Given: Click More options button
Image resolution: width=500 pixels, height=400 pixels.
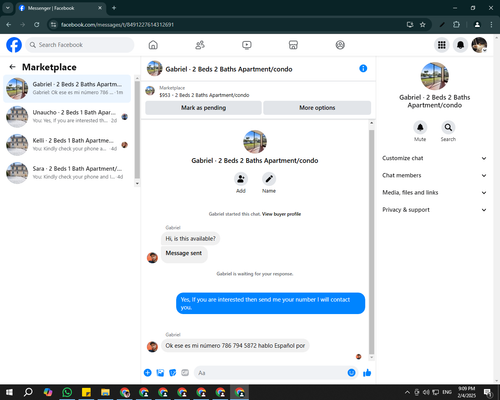Looking at the screenshot, I should (x=317, y=108).
